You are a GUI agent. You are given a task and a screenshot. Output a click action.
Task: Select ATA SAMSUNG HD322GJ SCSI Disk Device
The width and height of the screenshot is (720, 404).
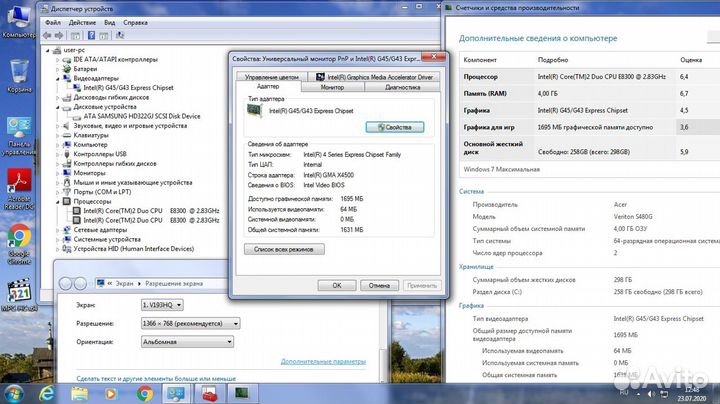pyautogui.click(x=142, y=116)
